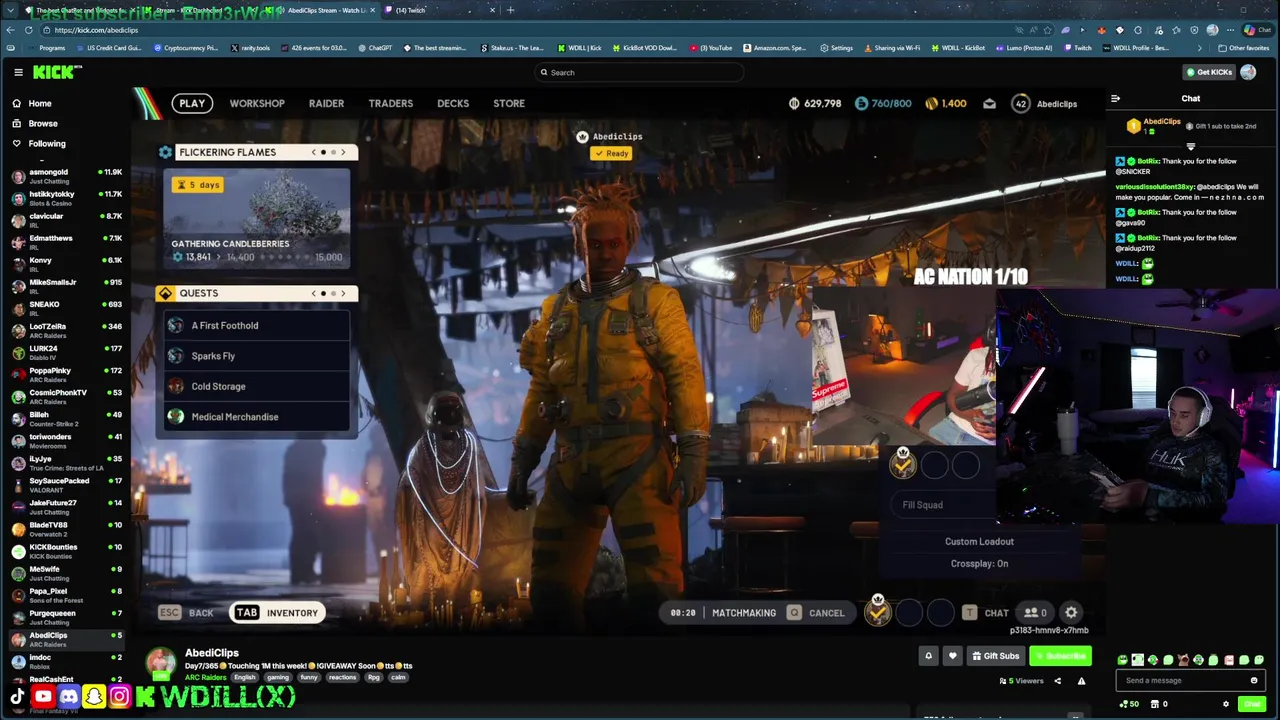Click the in-game settings gear icon

click(x=1071, y=612)
